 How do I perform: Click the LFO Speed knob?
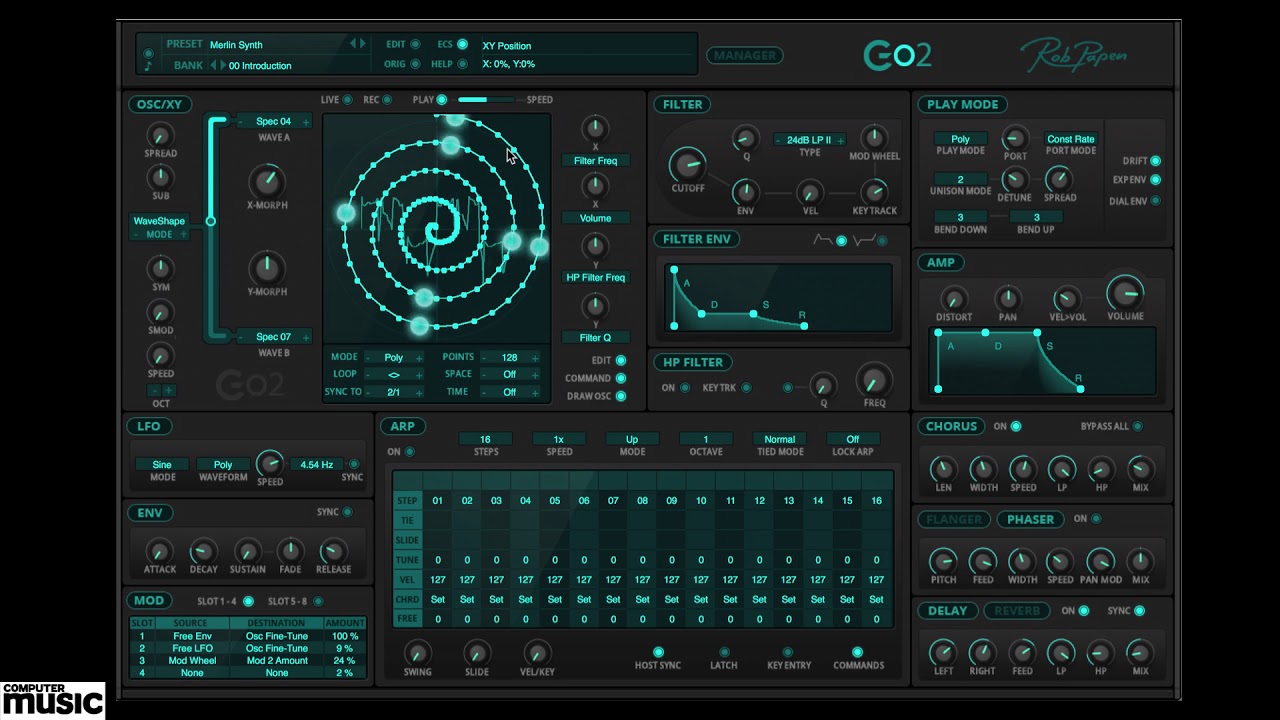pos(269,463)
